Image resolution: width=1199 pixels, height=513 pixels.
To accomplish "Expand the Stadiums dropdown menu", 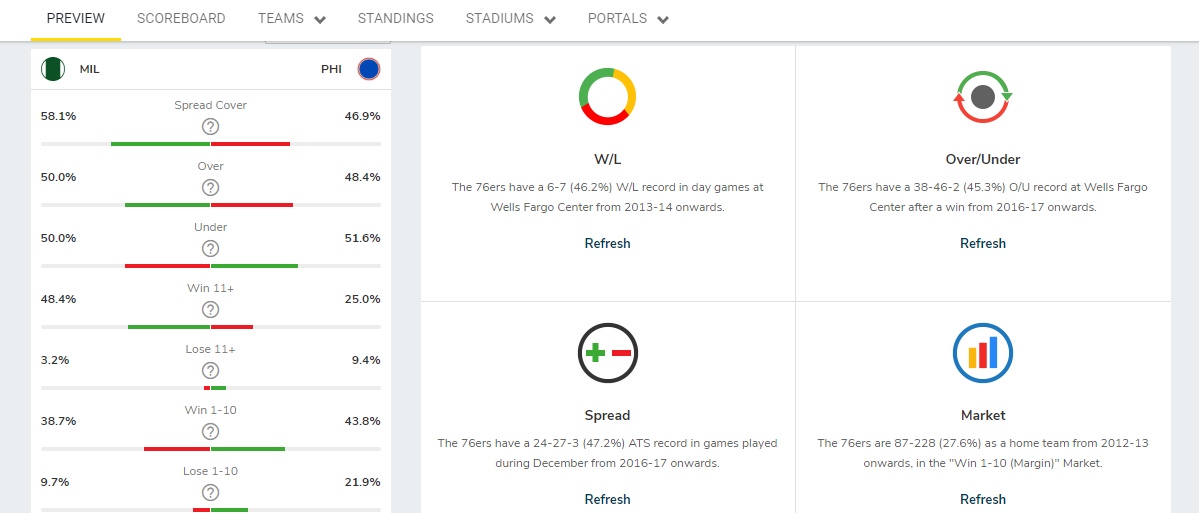I will coord(511,19).
